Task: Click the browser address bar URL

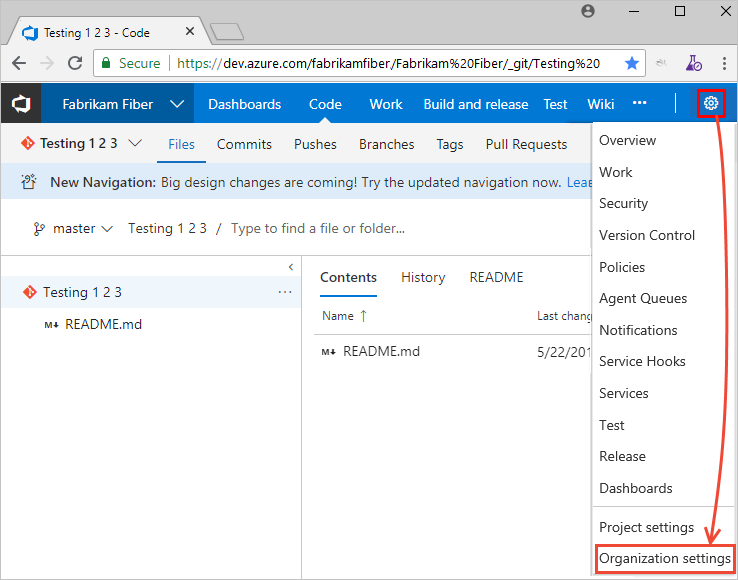Action: click(388, 63)
